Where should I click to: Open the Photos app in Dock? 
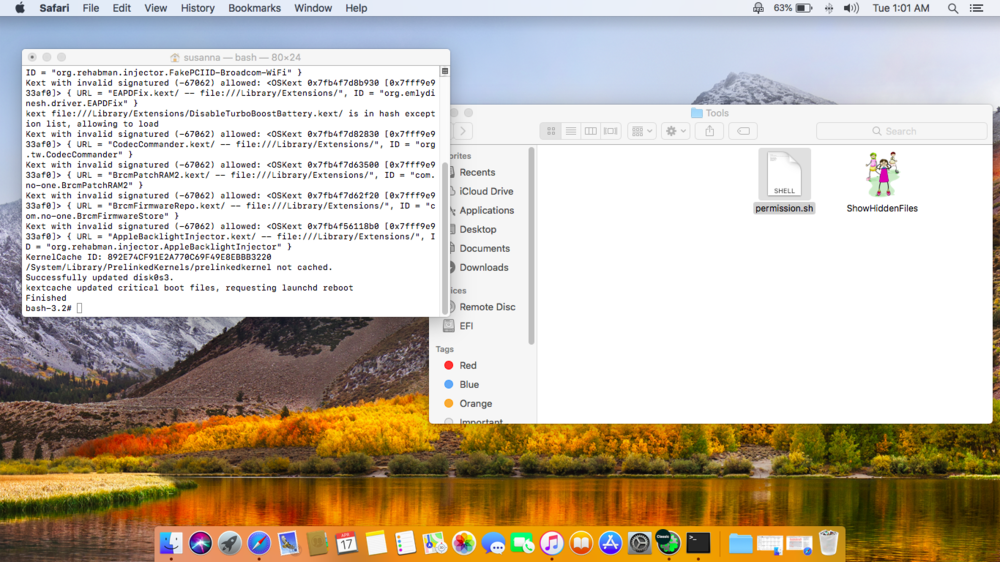click(464, 543)
